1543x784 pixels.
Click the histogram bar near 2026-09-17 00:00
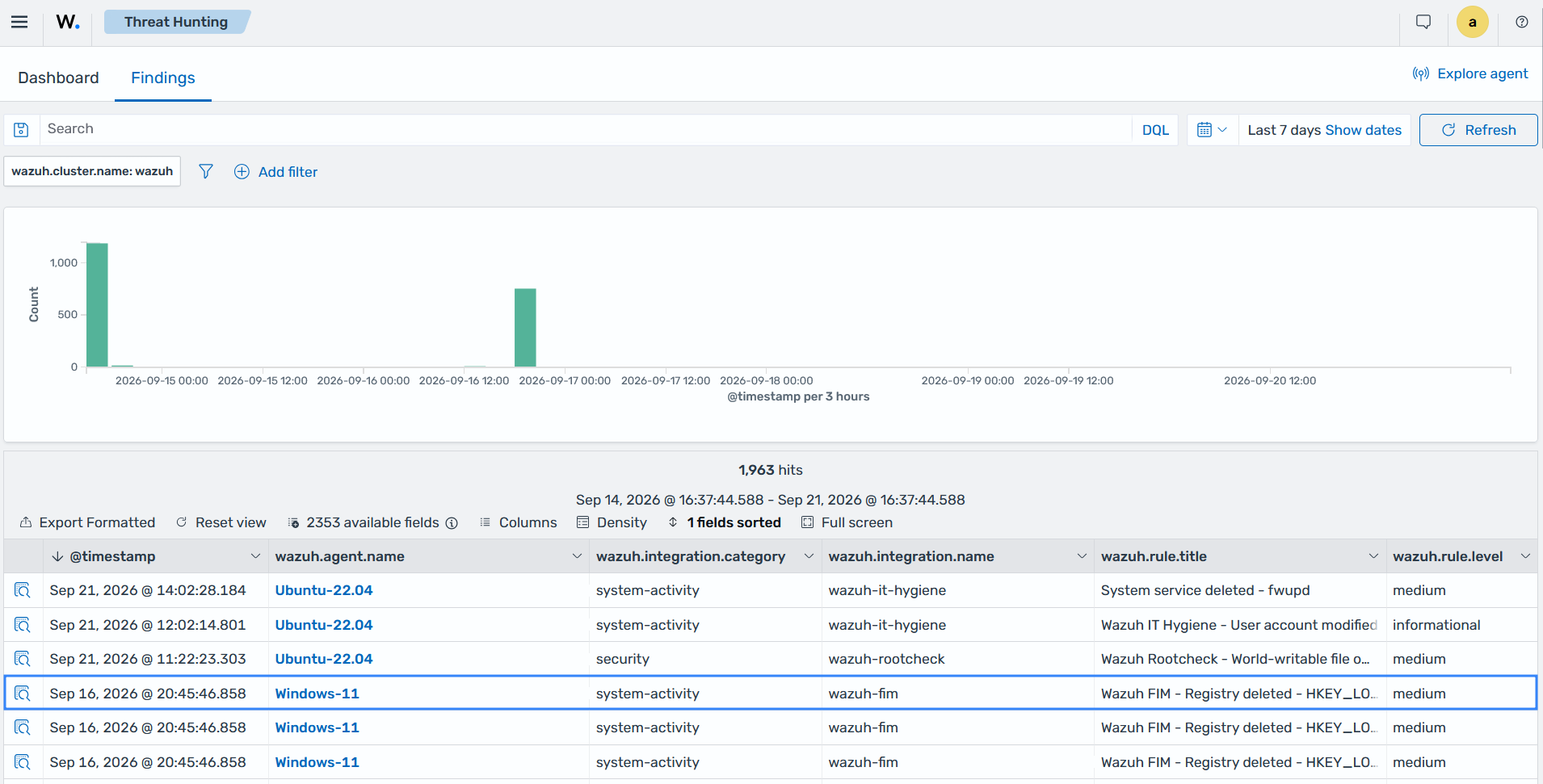[x=525, y=327]
